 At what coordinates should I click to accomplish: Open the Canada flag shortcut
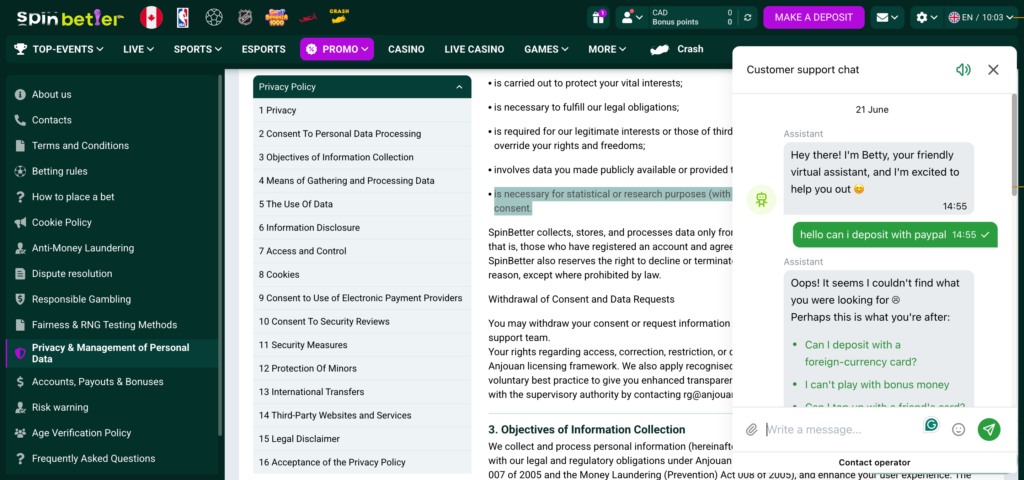[x=152, y=18]
